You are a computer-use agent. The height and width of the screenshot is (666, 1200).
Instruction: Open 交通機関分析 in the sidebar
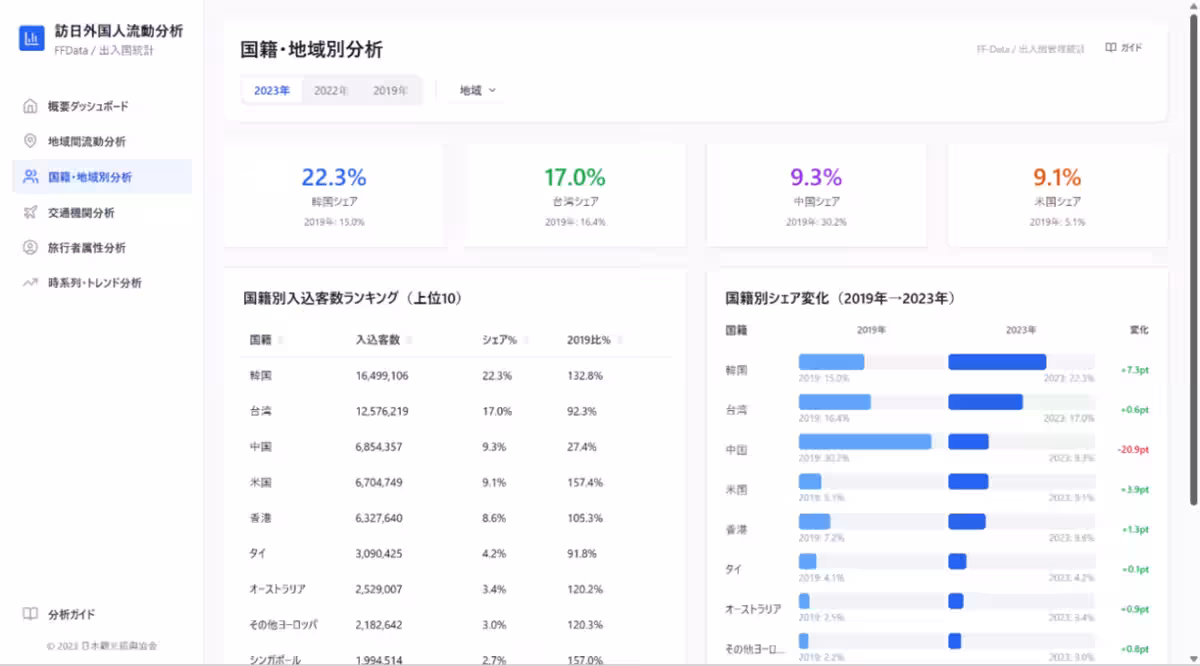(x=81, y=212)
